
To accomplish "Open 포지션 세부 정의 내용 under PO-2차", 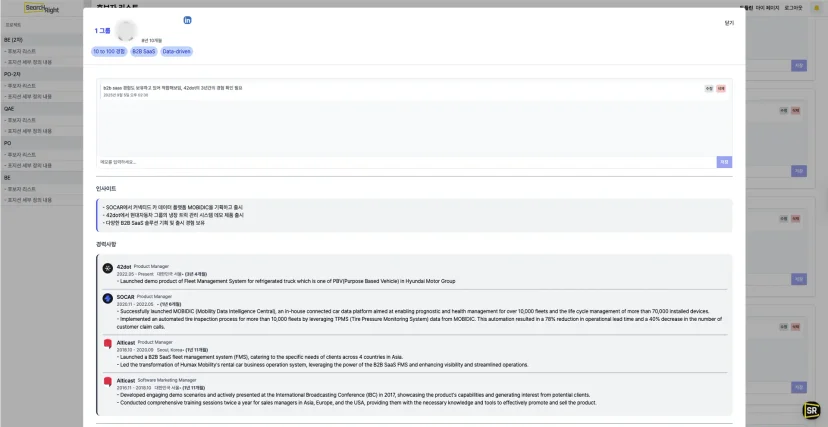I will point(28,97).
